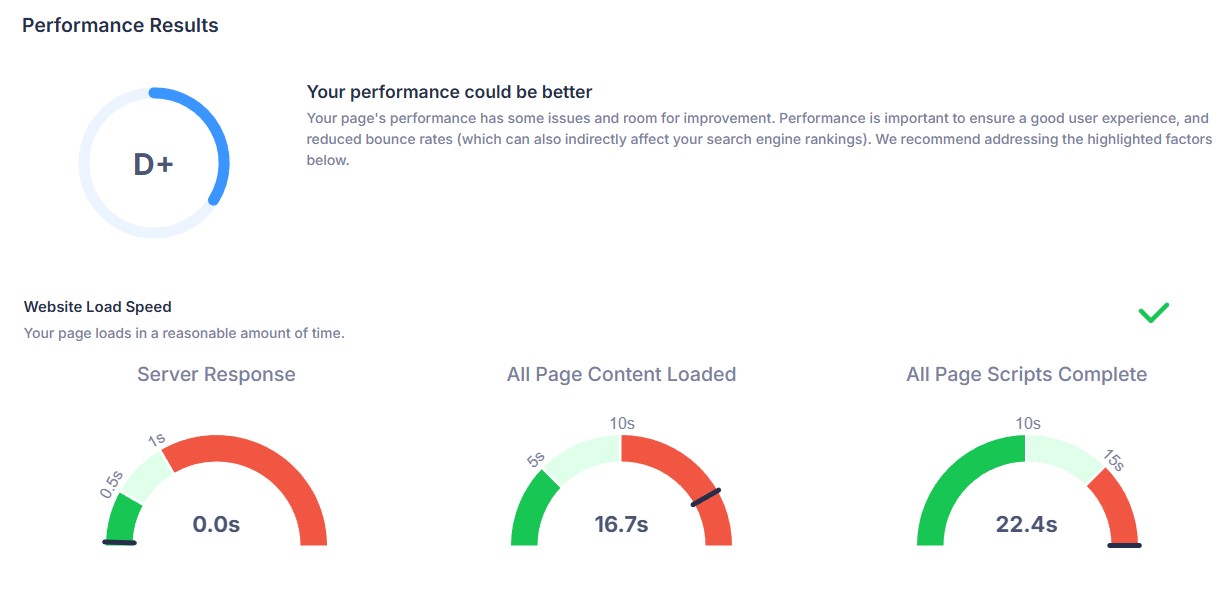Click the All Page Content Loaded title
The height and width of the screenshot is (597, 1230).
[x=621, y=375]
